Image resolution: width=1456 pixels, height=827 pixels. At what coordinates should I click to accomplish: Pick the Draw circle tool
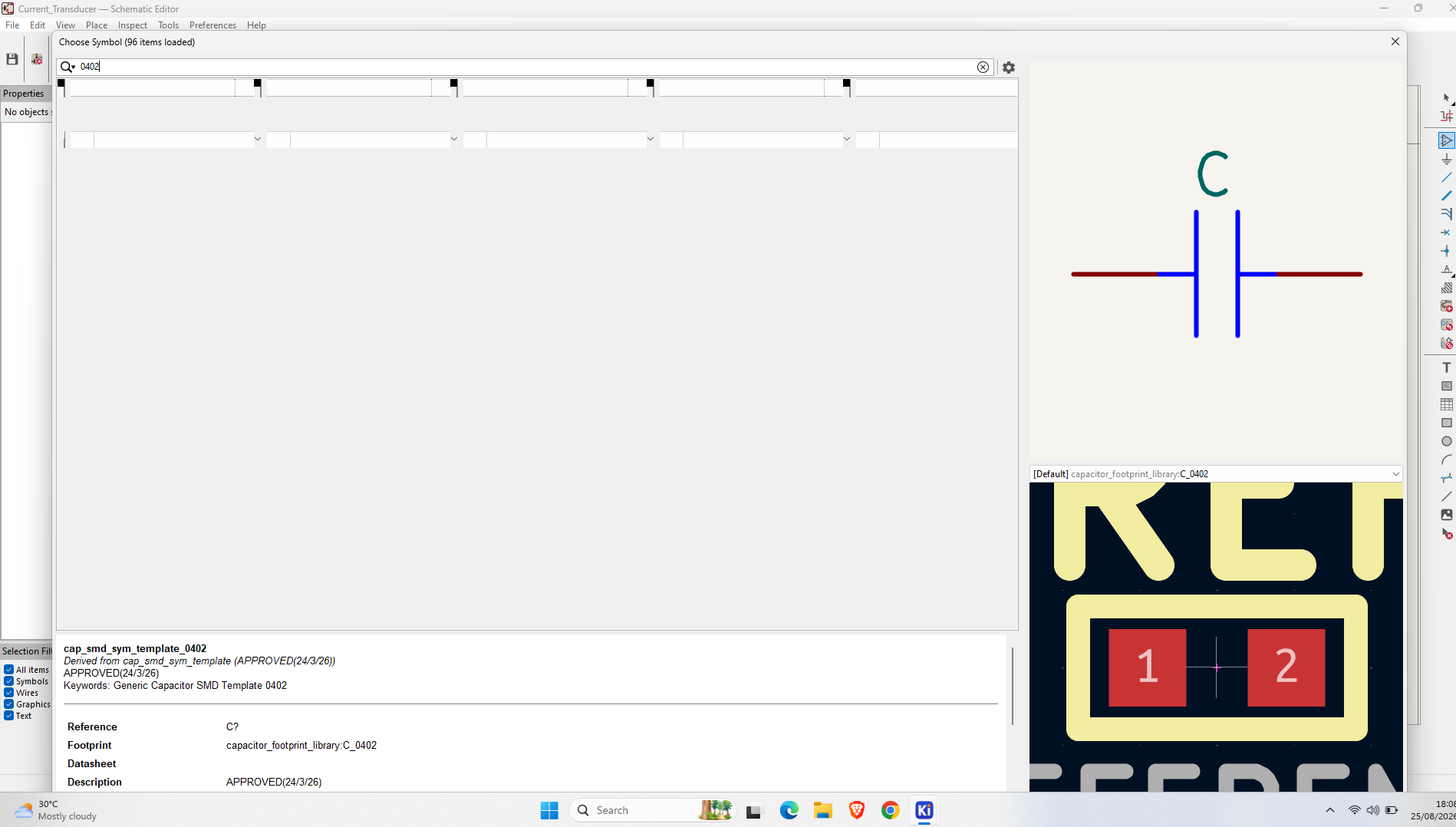(1446, 441)
